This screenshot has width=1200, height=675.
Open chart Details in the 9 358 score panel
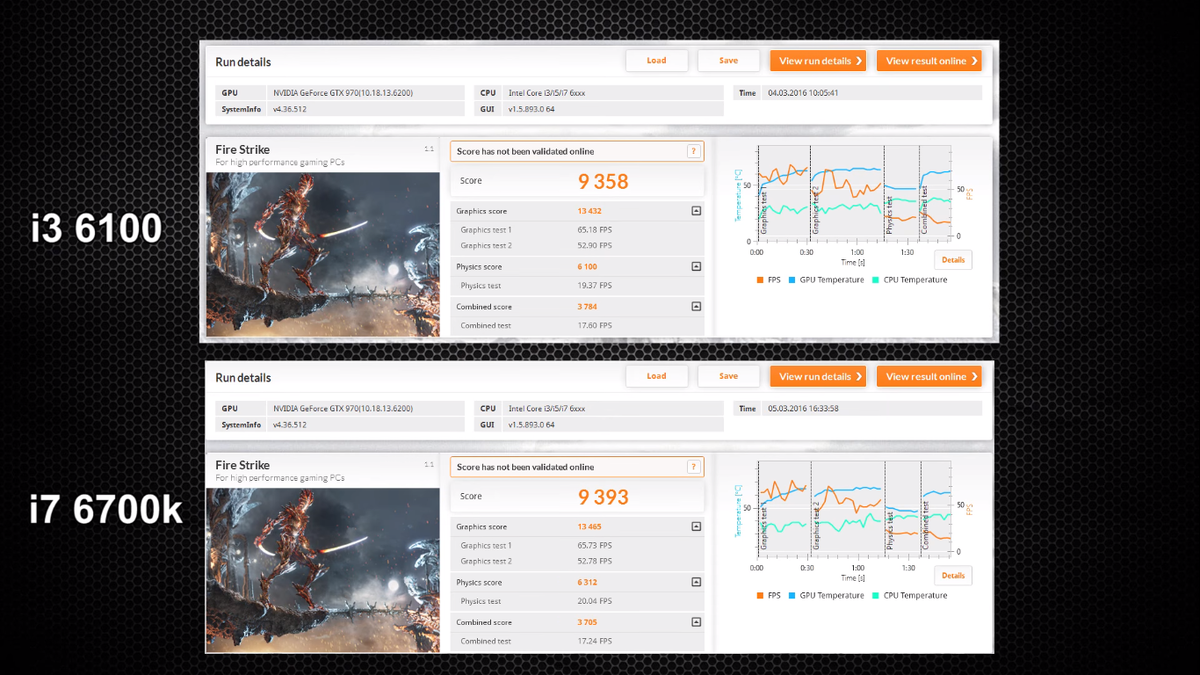coord(953,259)
